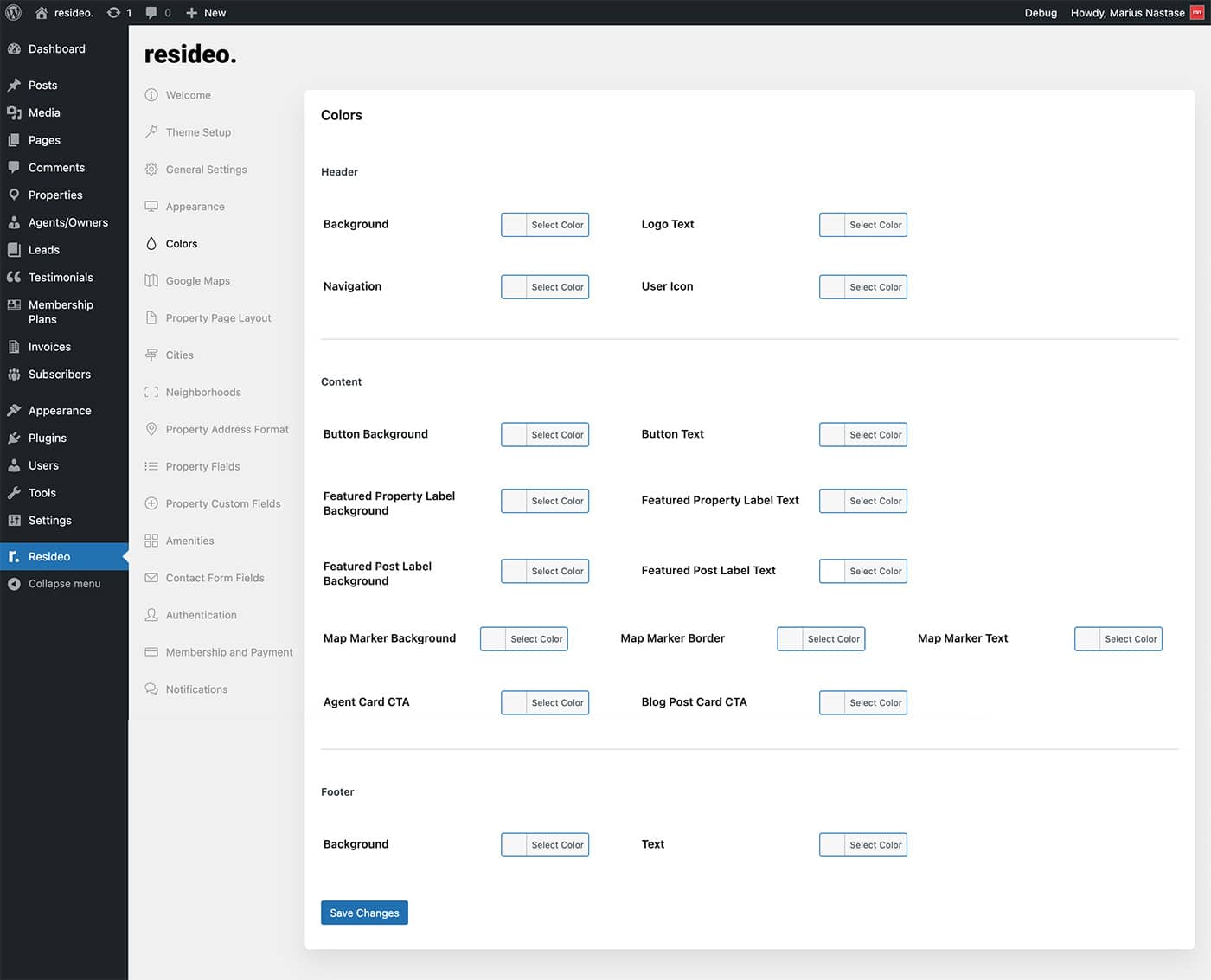Click the Save Changes button
The image size is (1211, 980).
point(364,913)
